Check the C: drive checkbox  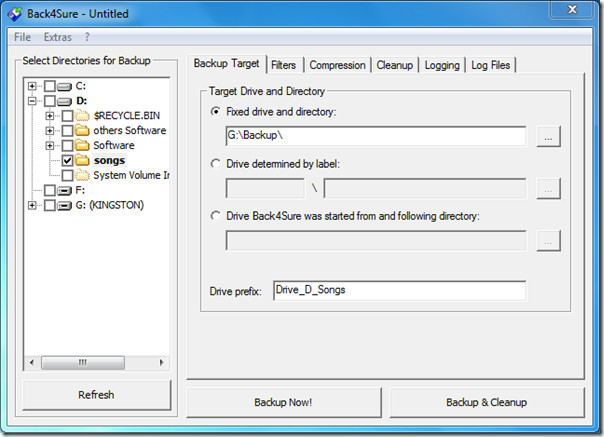click(x=50, y=86)
